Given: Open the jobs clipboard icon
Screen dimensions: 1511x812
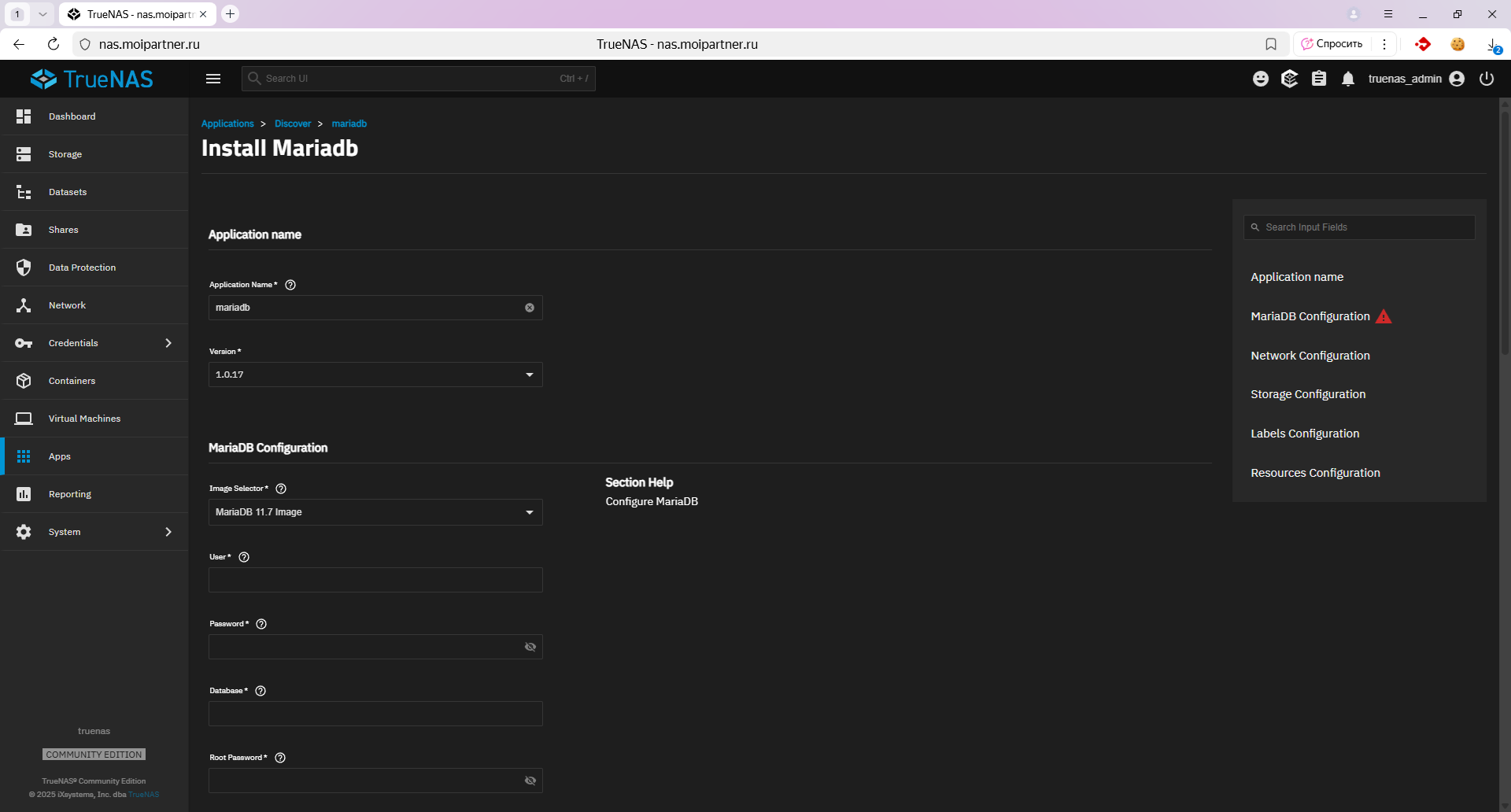Looking at the screenshot, I should pos(1319,79).
